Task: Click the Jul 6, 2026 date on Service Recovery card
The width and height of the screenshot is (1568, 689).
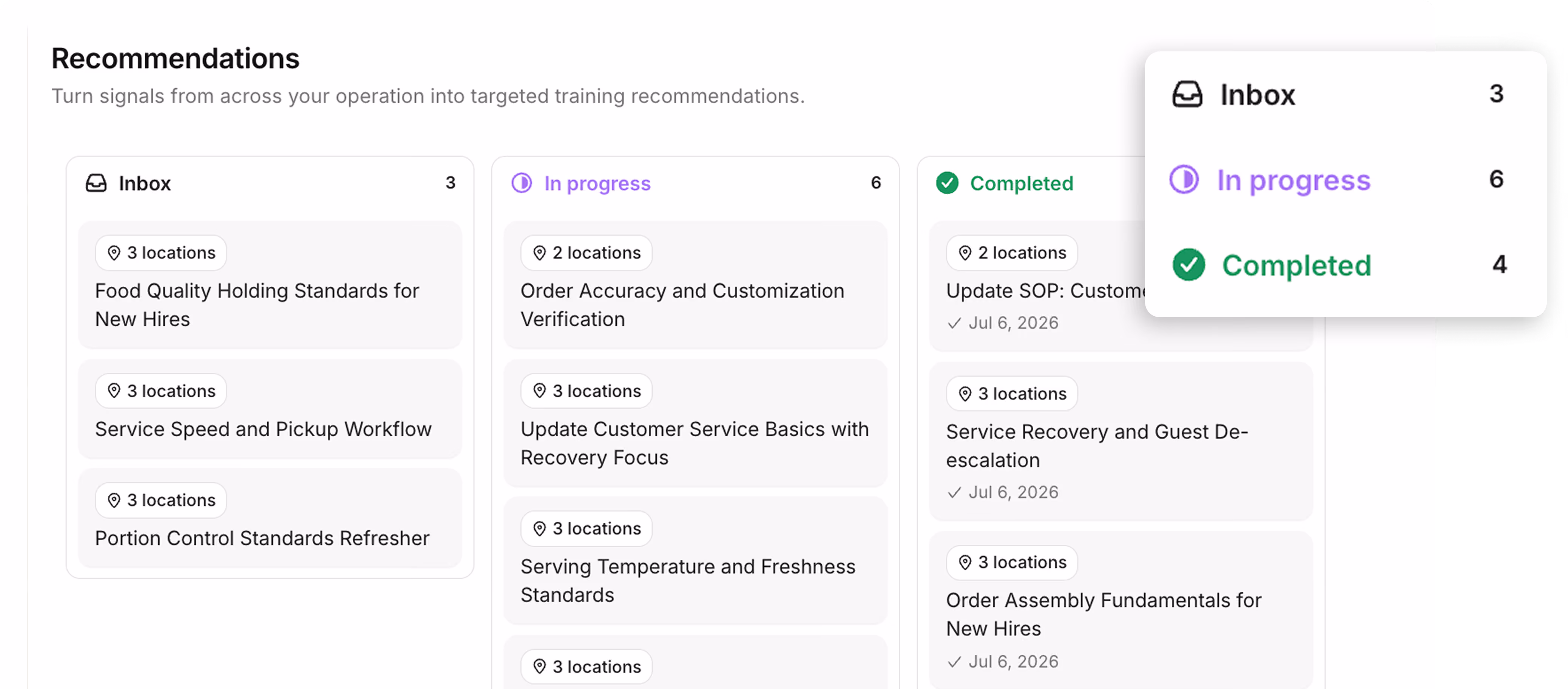Action: pyautogui.click(x=1014, y=493)
